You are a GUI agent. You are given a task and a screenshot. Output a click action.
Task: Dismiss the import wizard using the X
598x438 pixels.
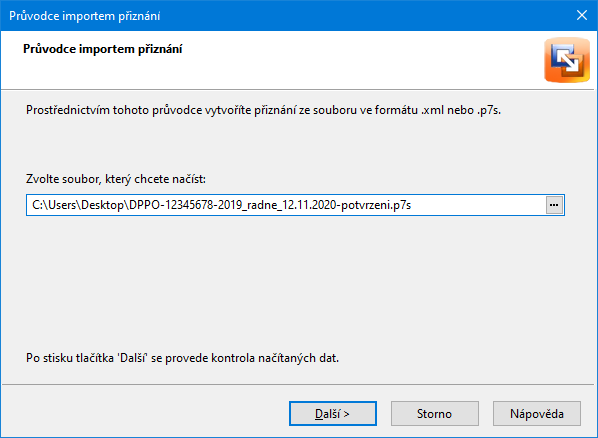pos(582,15)
